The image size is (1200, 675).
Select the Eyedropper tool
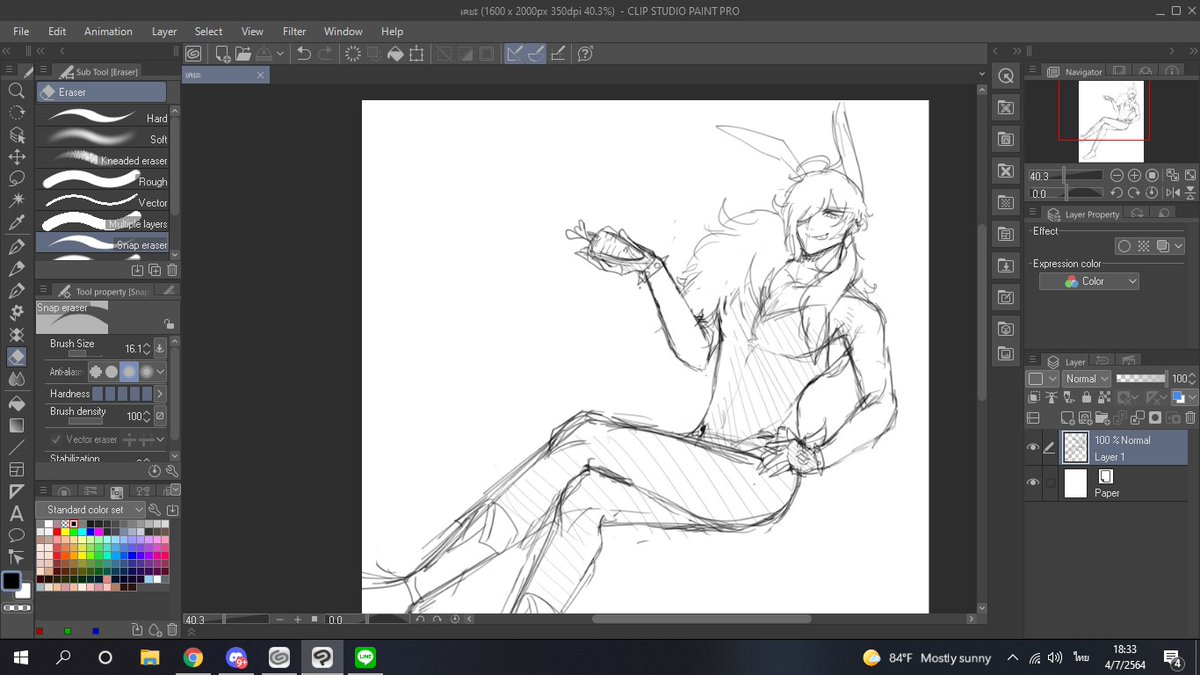16,223
